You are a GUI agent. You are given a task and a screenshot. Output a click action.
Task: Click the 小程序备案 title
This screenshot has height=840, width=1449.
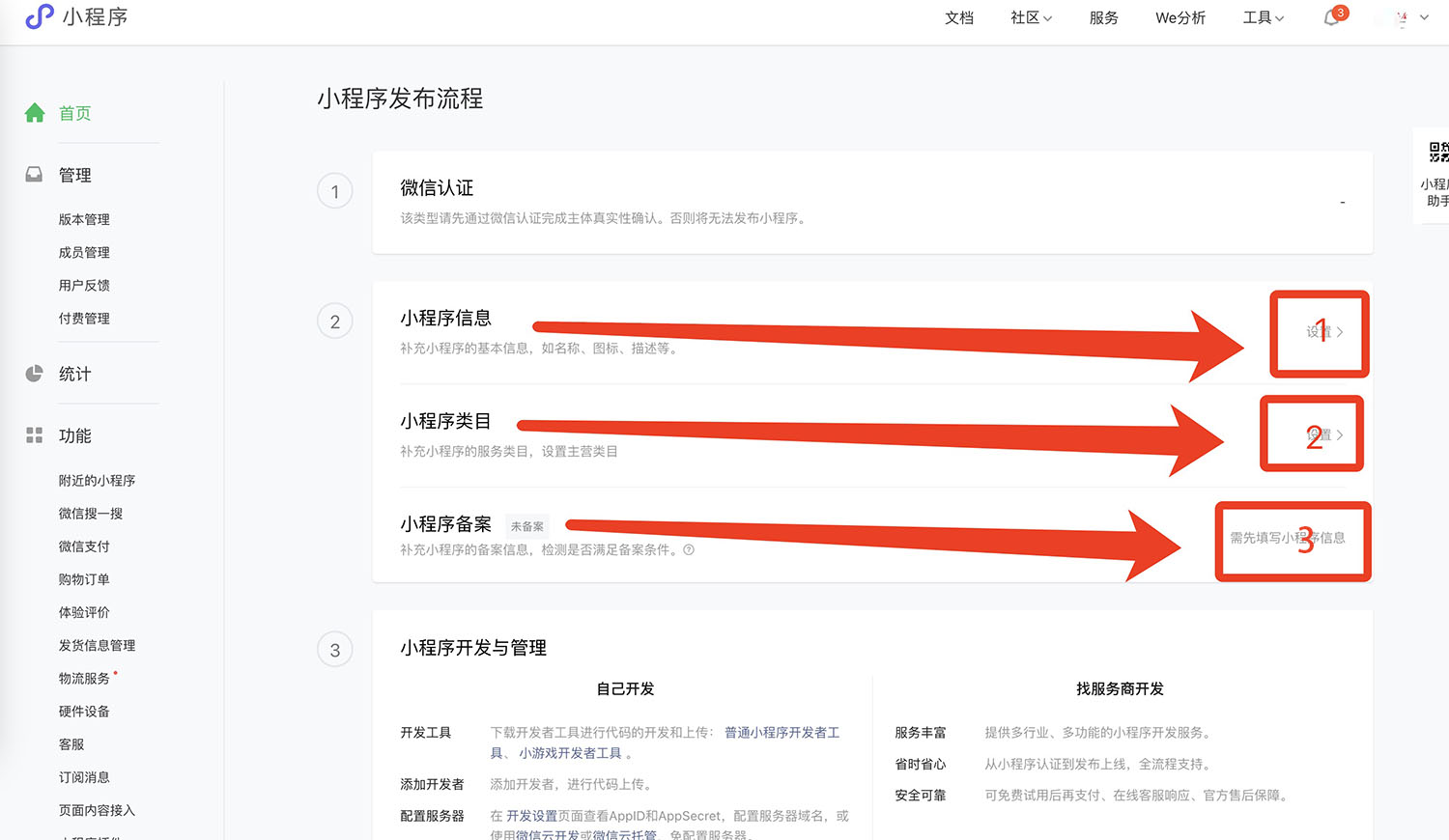click(x=445, y=524)
